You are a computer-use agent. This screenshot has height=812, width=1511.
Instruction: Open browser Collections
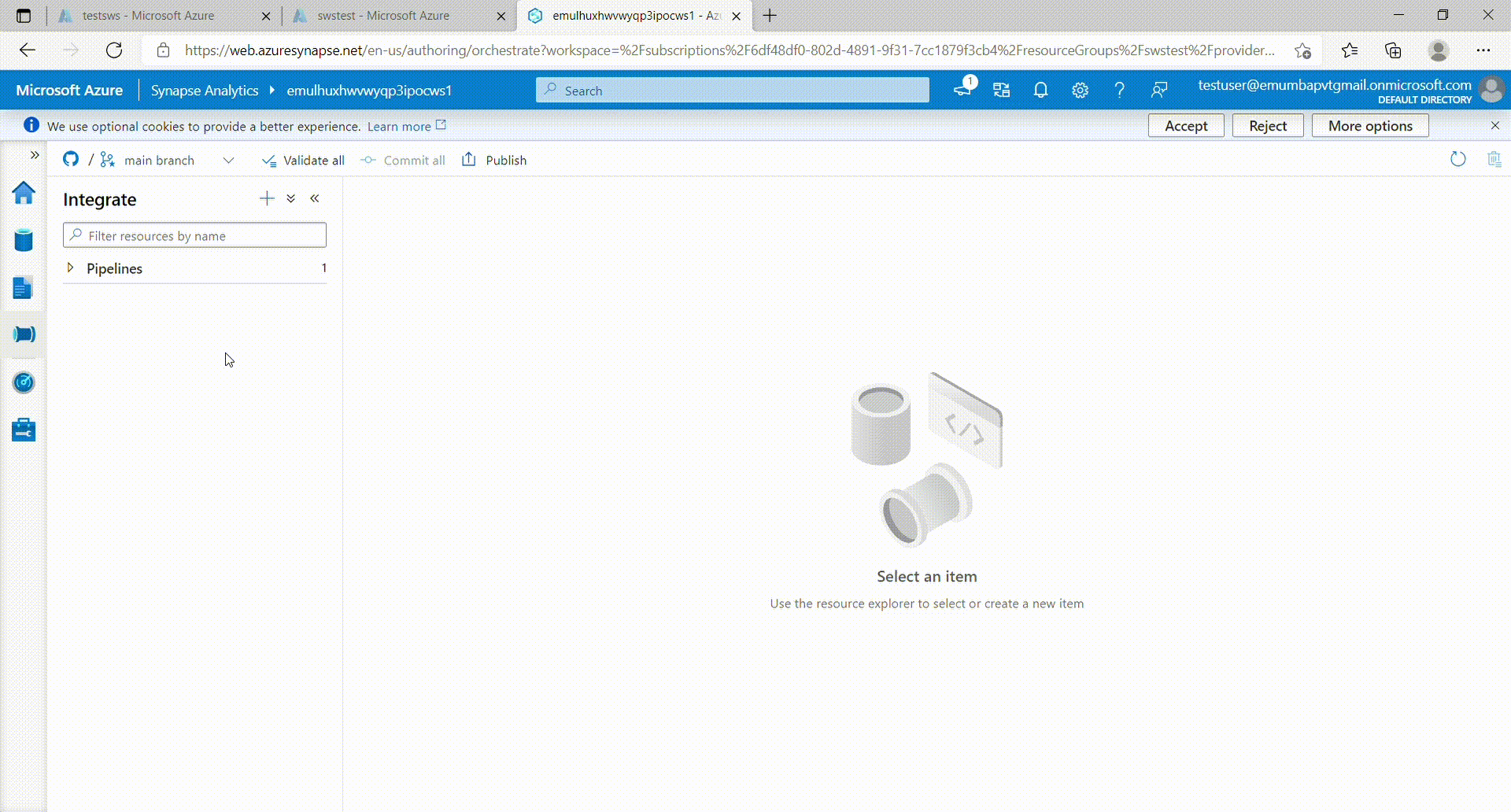coord(1393,50)
